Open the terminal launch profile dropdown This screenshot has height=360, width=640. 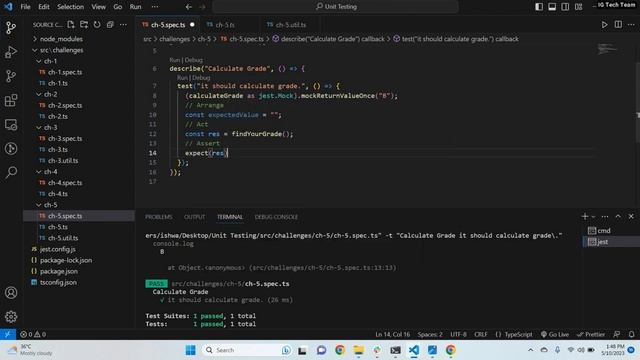[593, 217]
